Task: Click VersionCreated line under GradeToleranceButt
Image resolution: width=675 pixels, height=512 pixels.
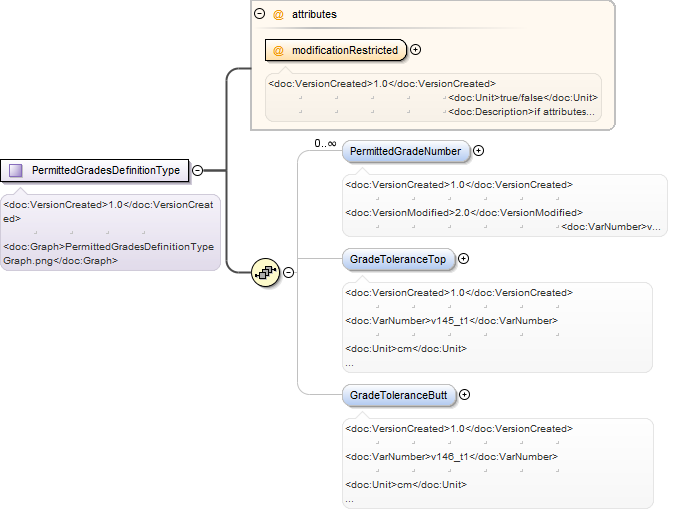Action: (x=459, y=429)
